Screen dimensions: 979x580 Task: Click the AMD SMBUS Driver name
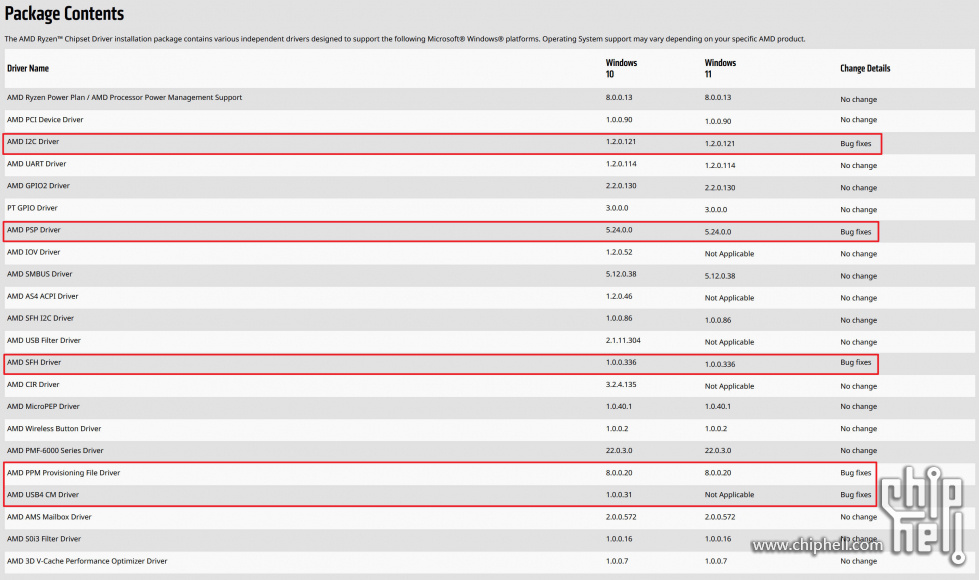[x=39, y=274]
